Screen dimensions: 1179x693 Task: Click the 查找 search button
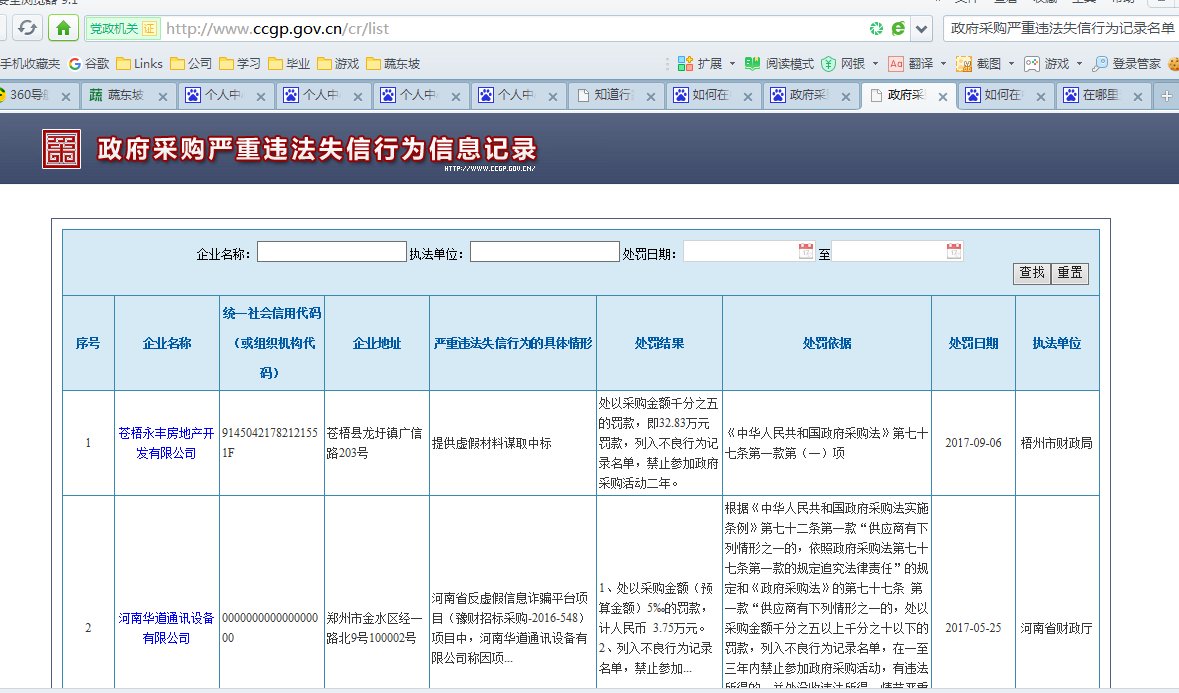coord(1032,273)
